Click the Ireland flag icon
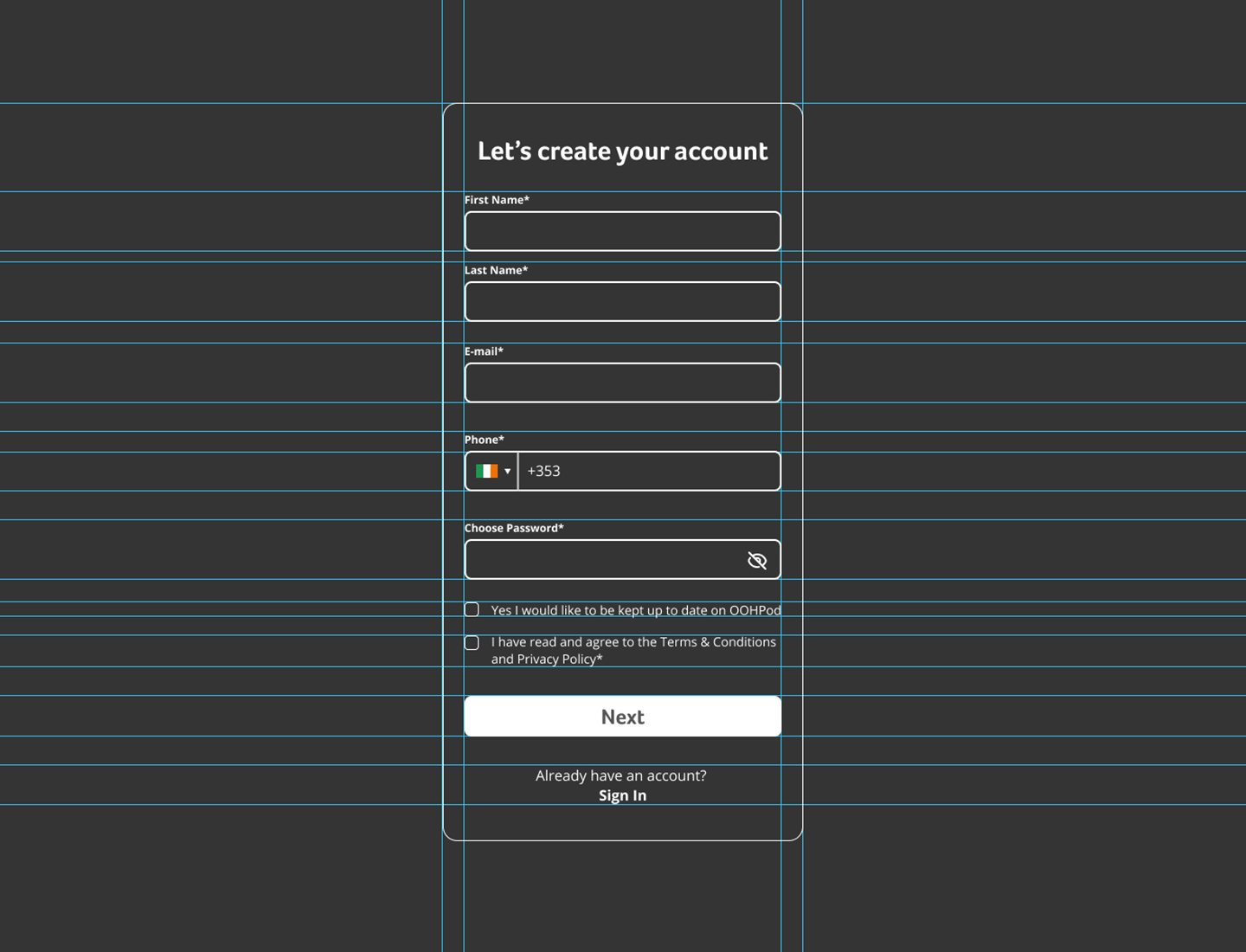 (486, 472)
